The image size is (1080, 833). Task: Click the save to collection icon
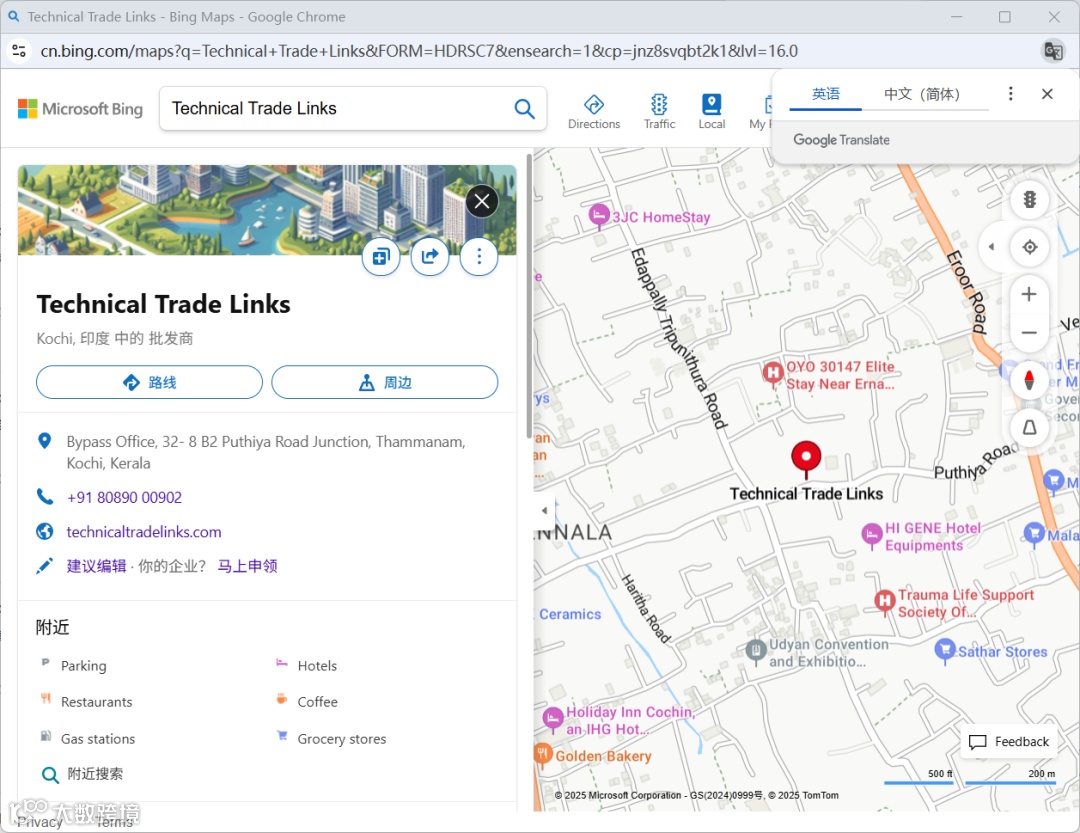click(x=381, y=257)
